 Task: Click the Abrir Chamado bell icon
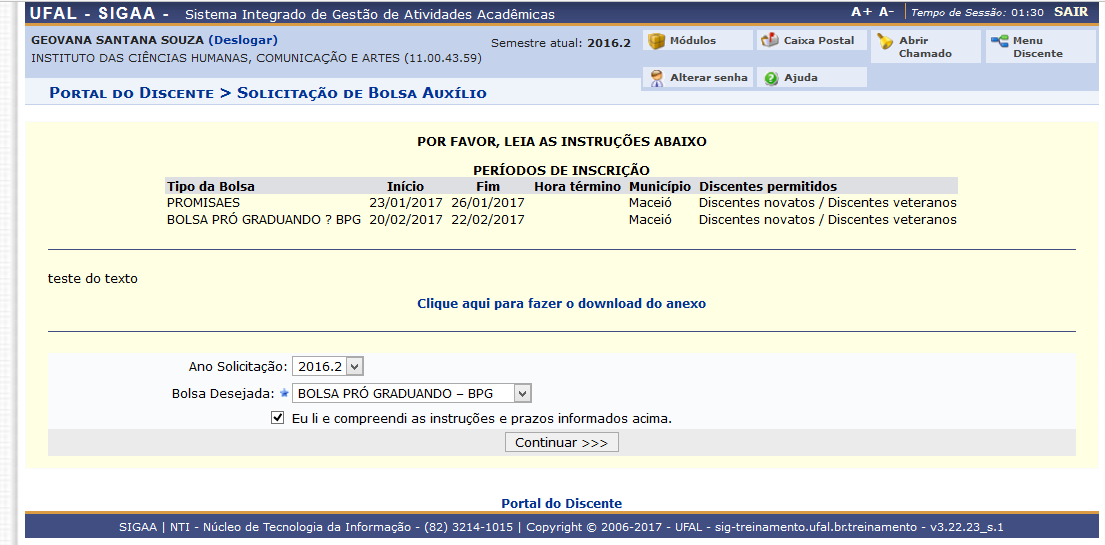[x=884, y=42]
